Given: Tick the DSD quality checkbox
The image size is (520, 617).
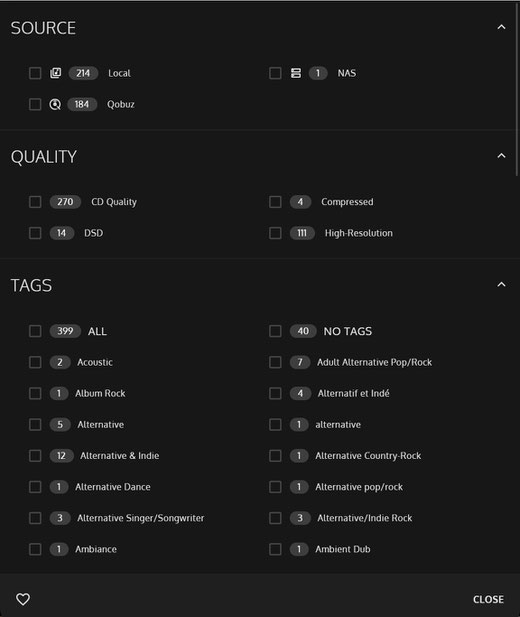Looking at the screenshot, I should [x=35, y=233].
